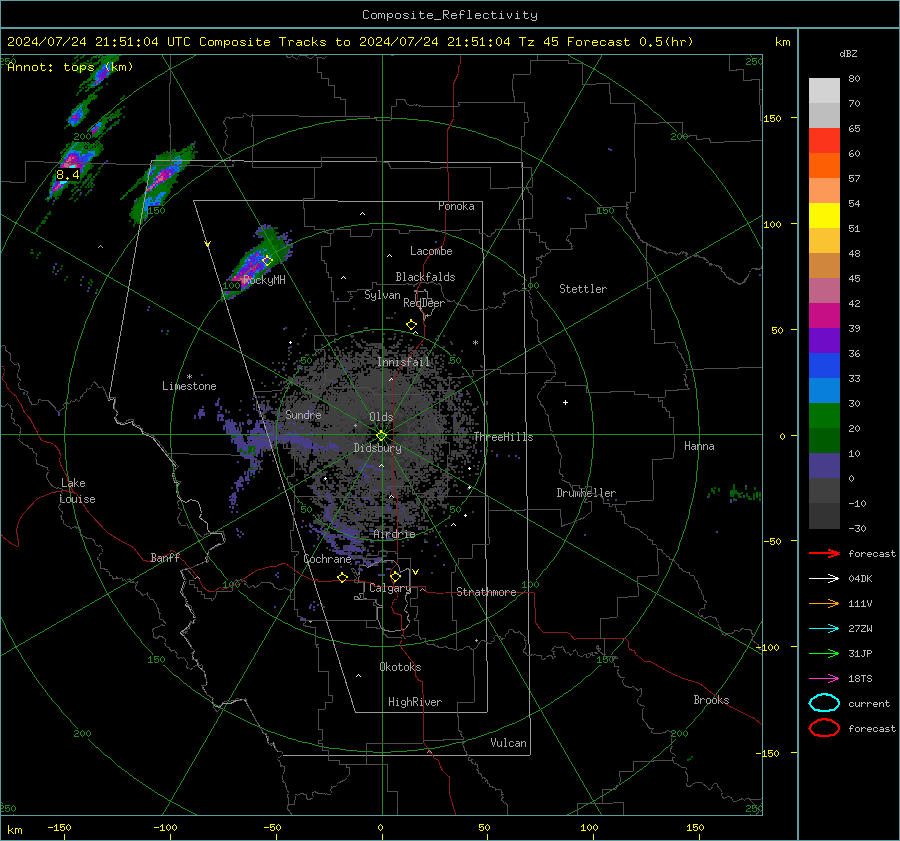Click the yellow 51-54 dBZ color swatch

(x=824, y=215)
